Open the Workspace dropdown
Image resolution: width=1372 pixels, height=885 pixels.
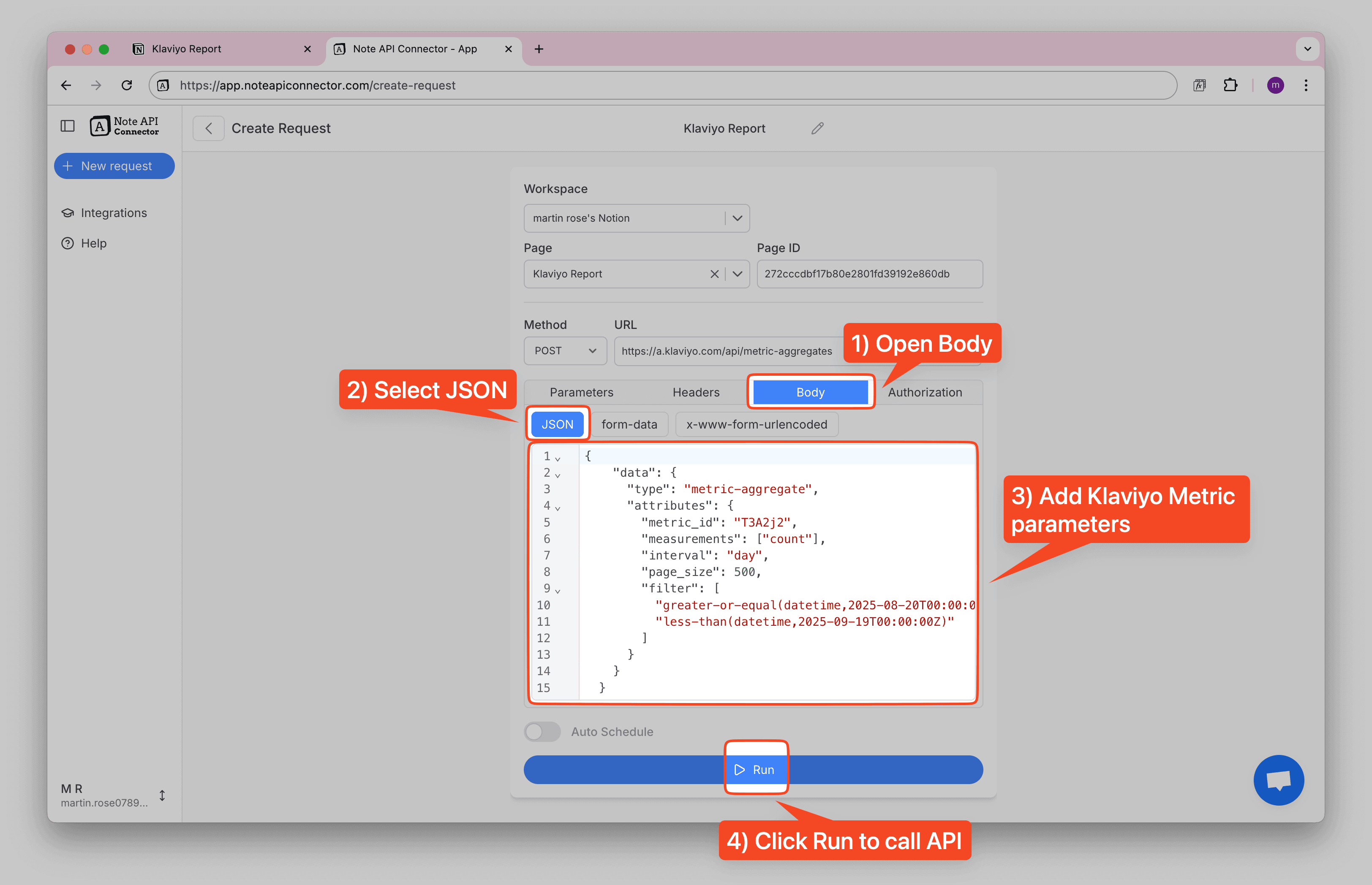[x=636, y=218]
